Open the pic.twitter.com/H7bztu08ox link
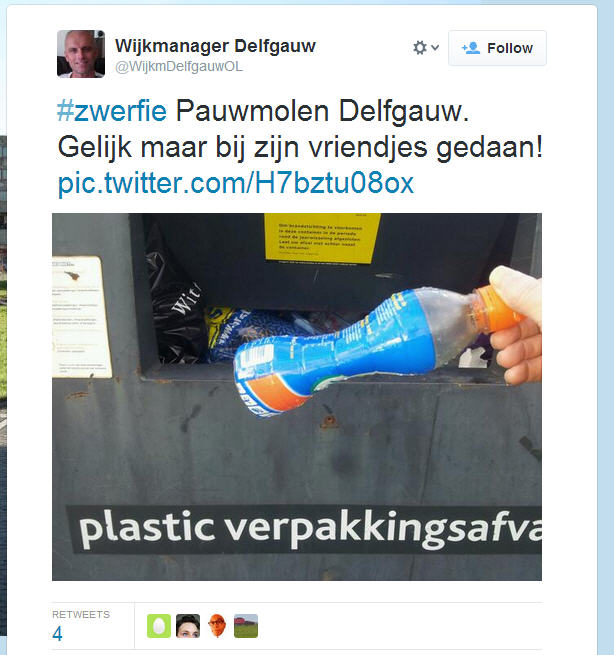 tap(236, 183)
